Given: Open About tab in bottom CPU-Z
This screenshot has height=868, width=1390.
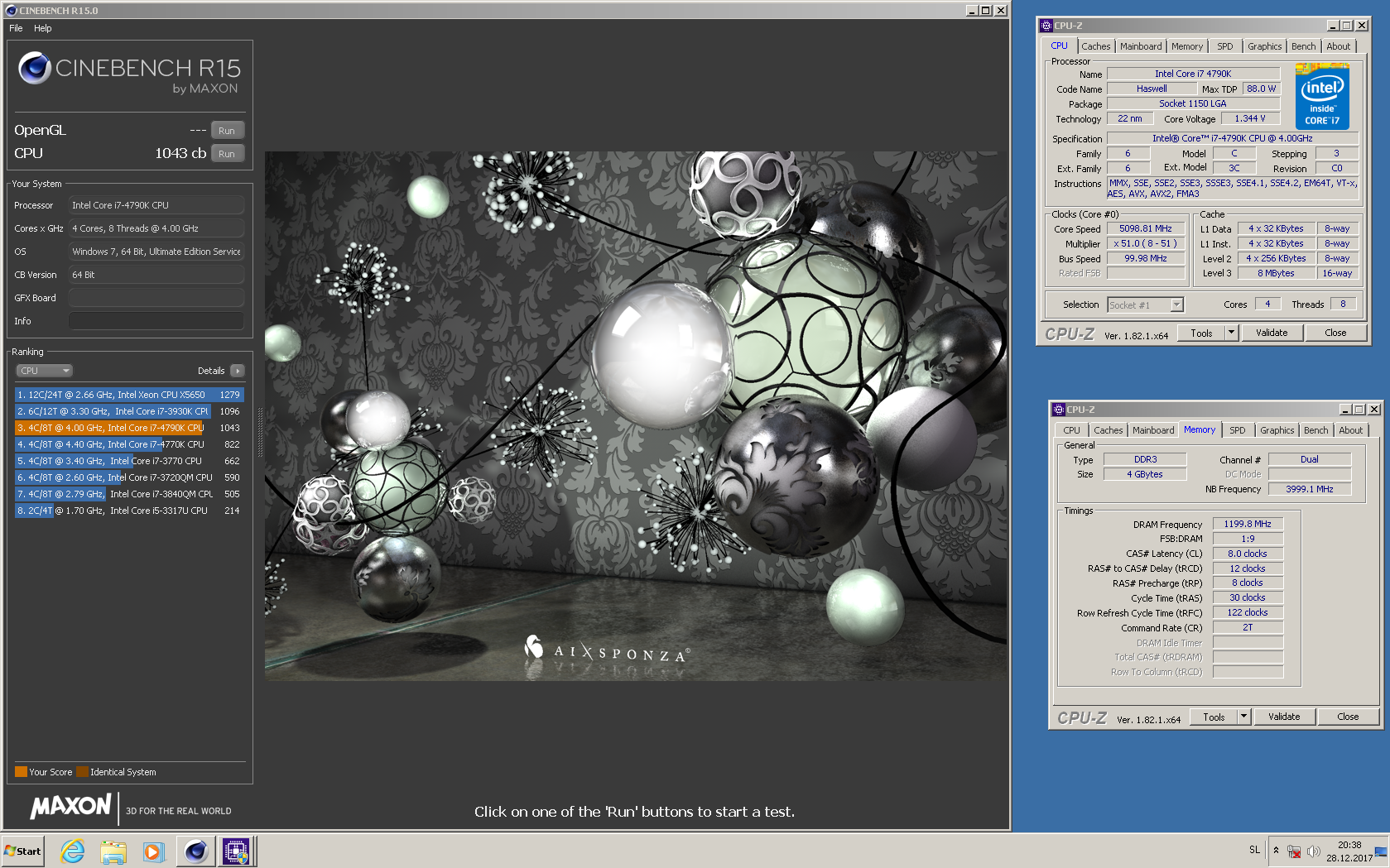Looking at the screenshot, I should click(1350, 430).
